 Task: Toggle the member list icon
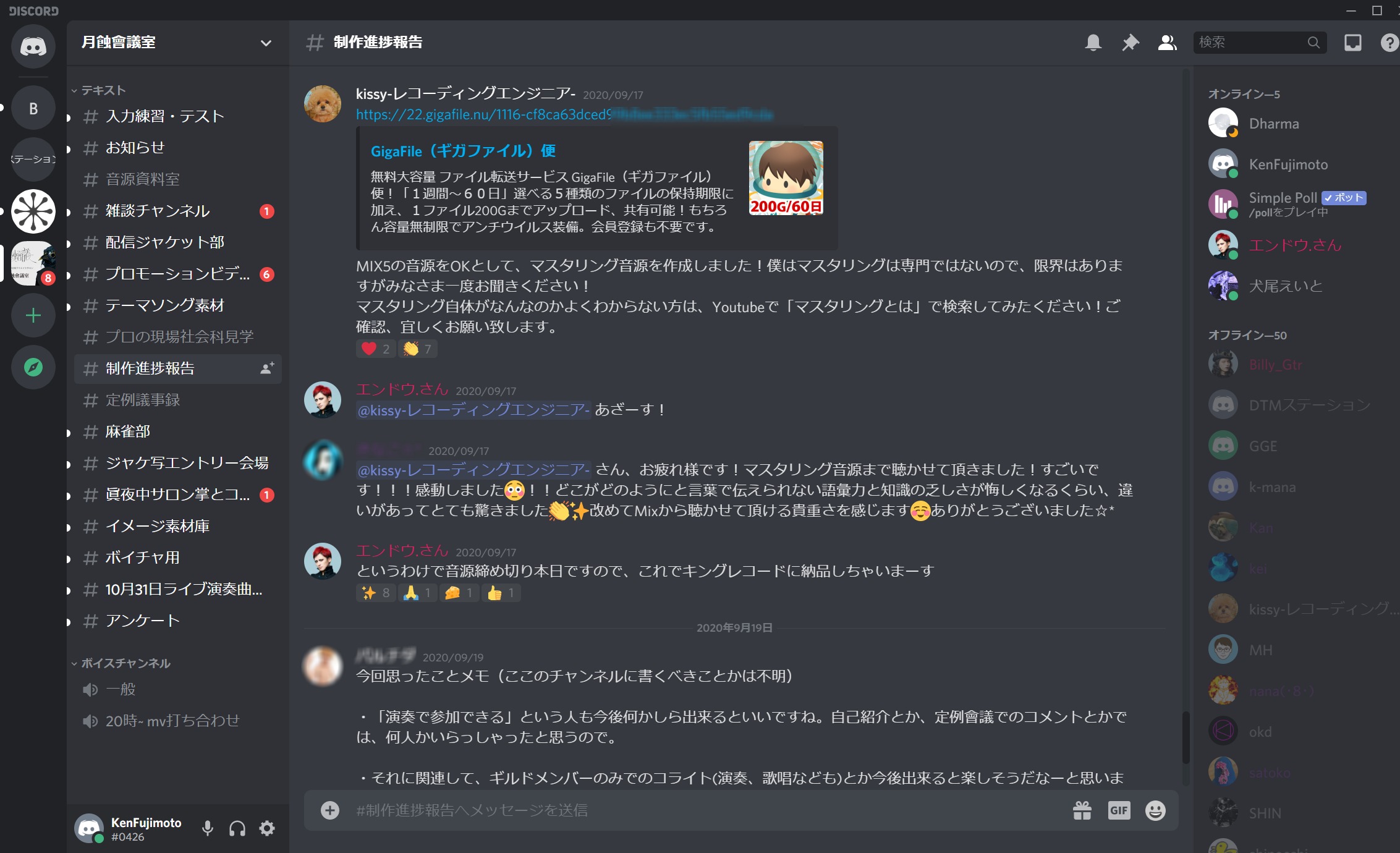1167,43
